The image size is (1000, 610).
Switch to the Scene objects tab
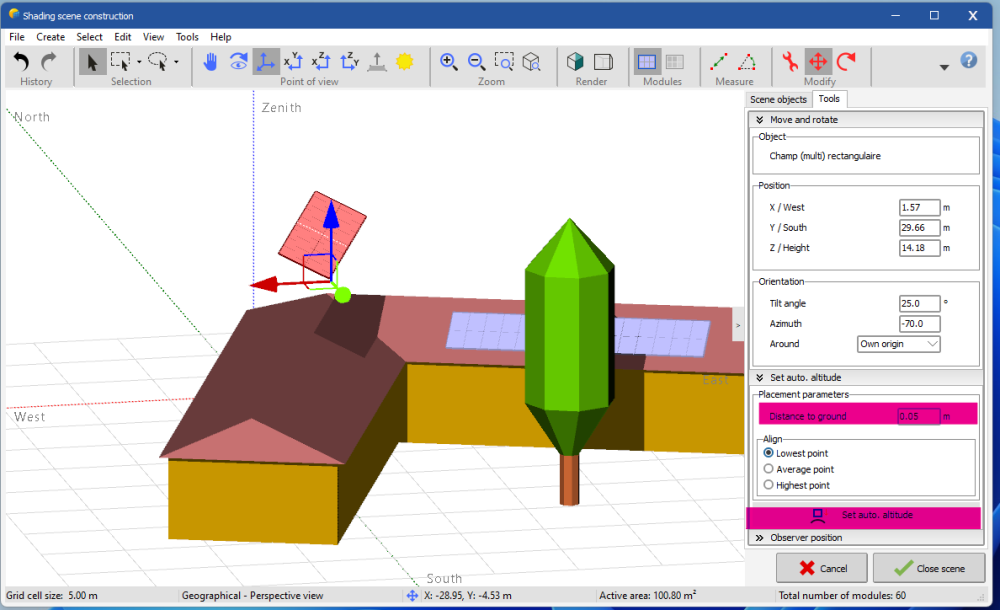coord(778,99)
